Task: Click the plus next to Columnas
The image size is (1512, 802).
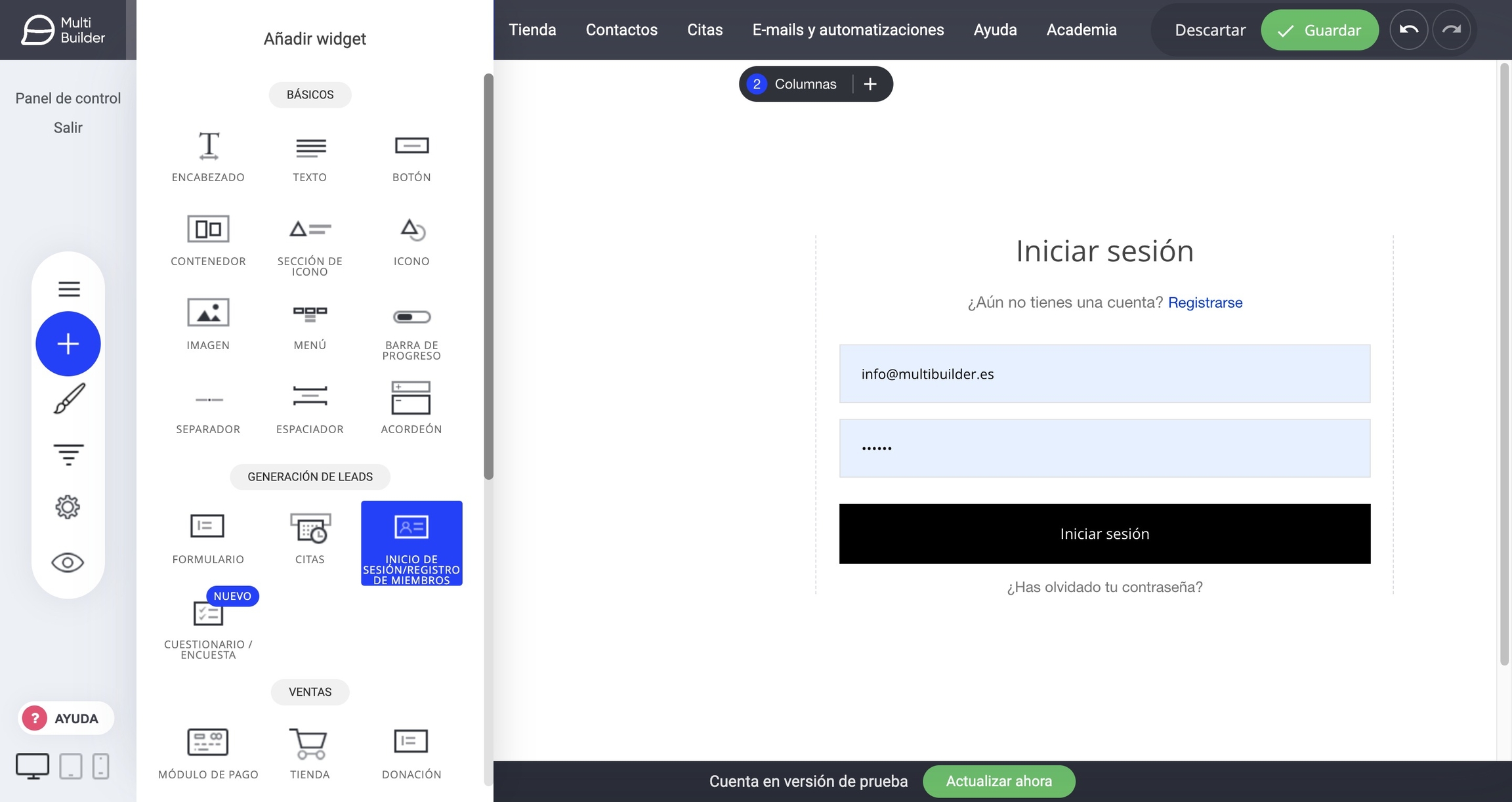Action: click(870, 84)
